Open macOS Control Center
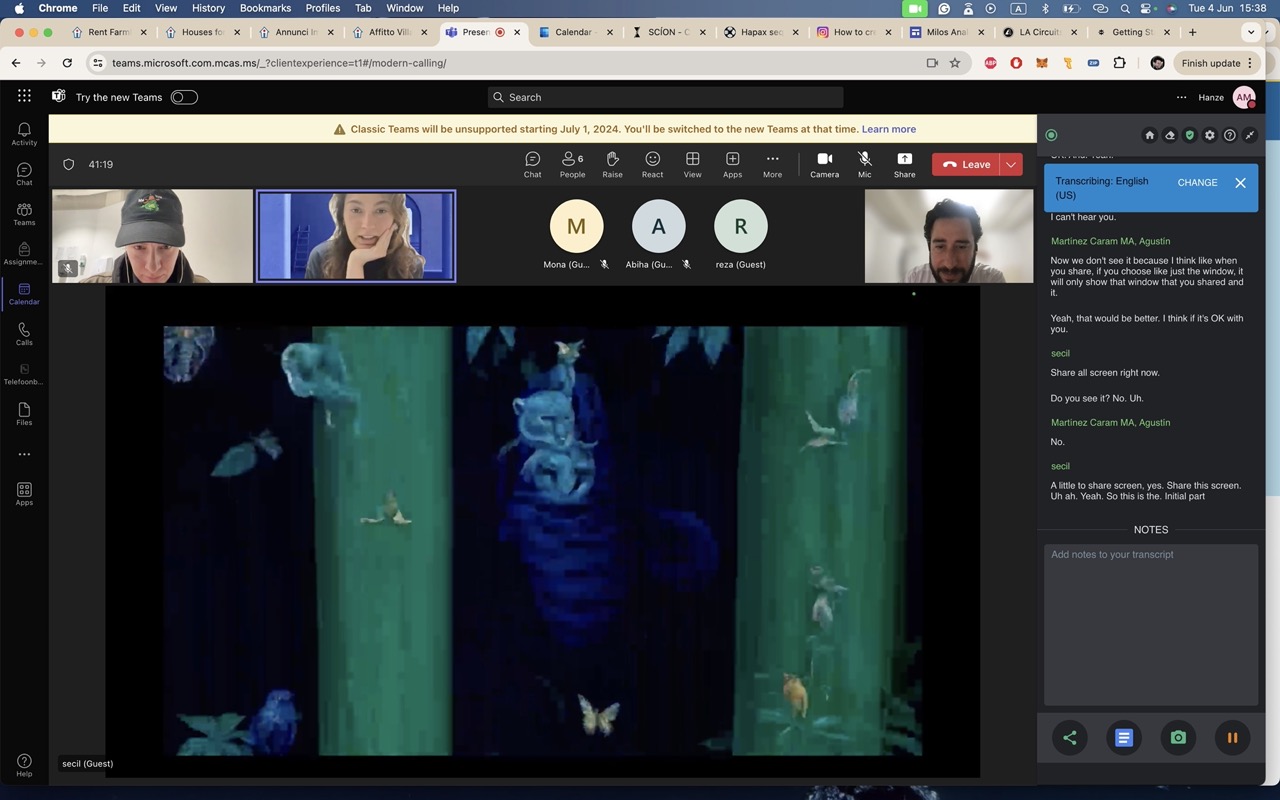1280x800 pixels. click(x=1147, y=8)
